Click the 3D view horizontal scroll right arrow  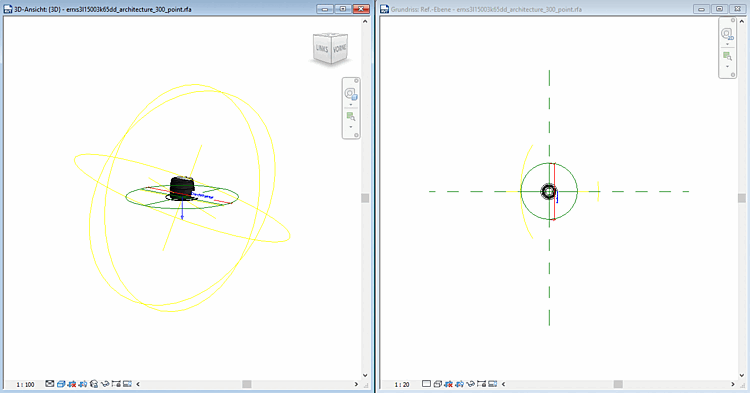point(356,384)
